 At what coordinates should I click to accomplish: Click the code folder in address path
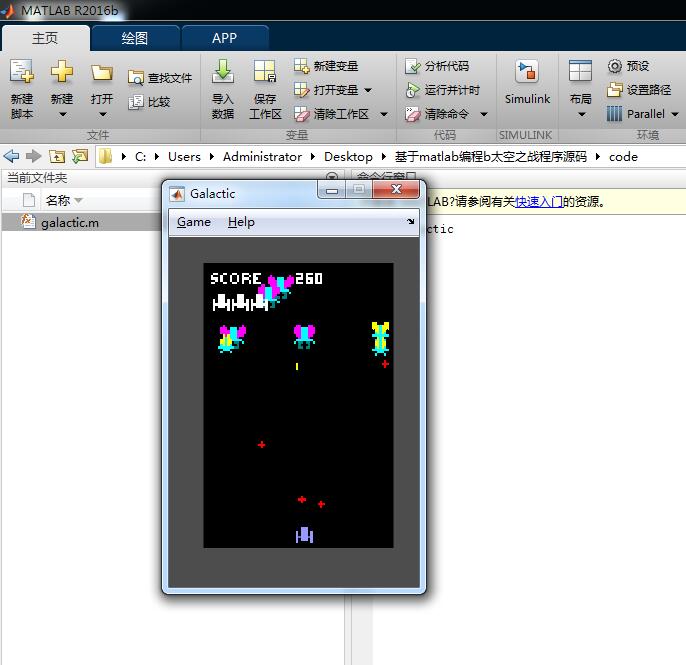tap(623, 157)
